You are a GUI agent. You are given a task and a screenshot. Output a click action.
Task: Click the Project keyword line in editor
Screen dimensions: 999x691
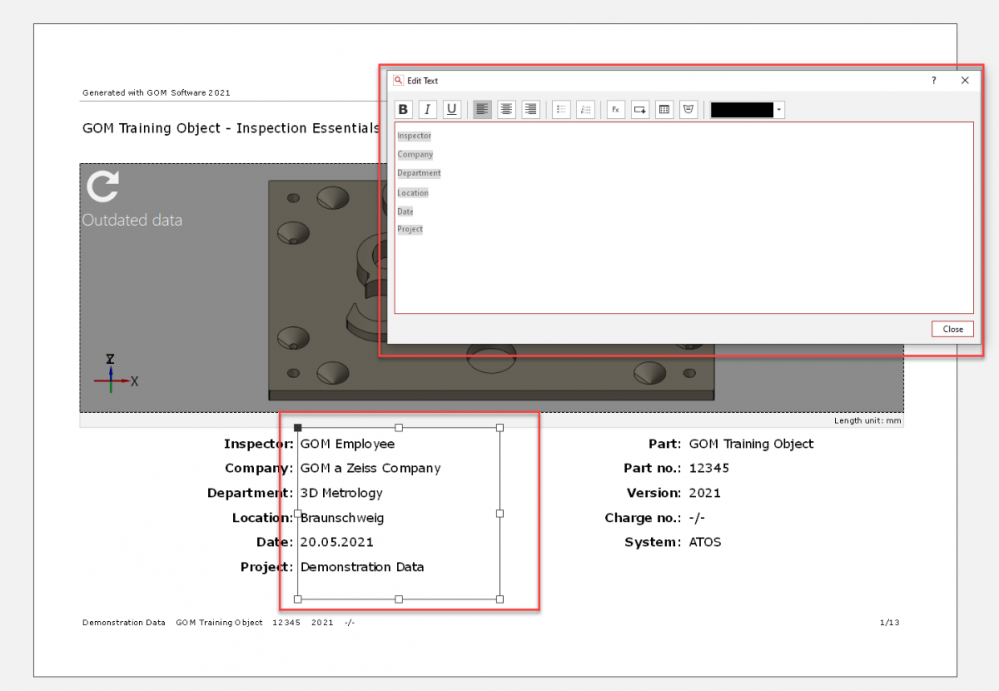point(410,230)
